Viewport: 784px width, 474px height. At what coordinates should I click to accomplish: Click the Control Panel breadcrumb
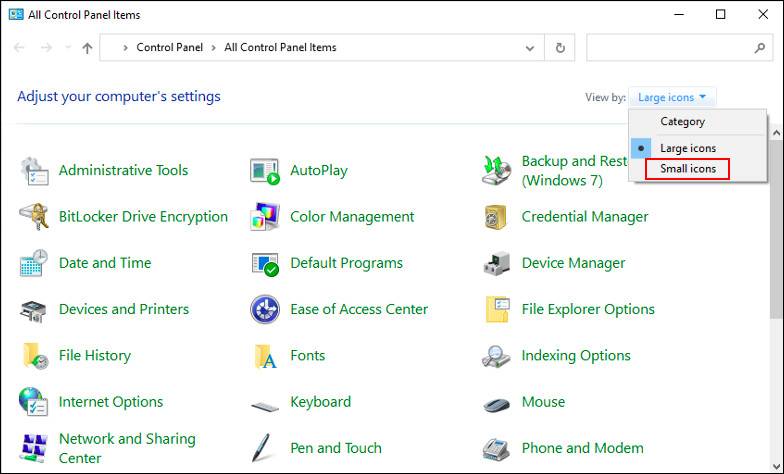(170, 48)
